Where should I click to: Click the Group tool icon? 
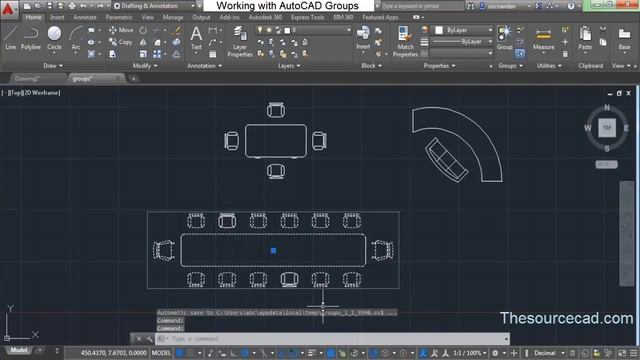pyautogui.click(x=504, y=38)
